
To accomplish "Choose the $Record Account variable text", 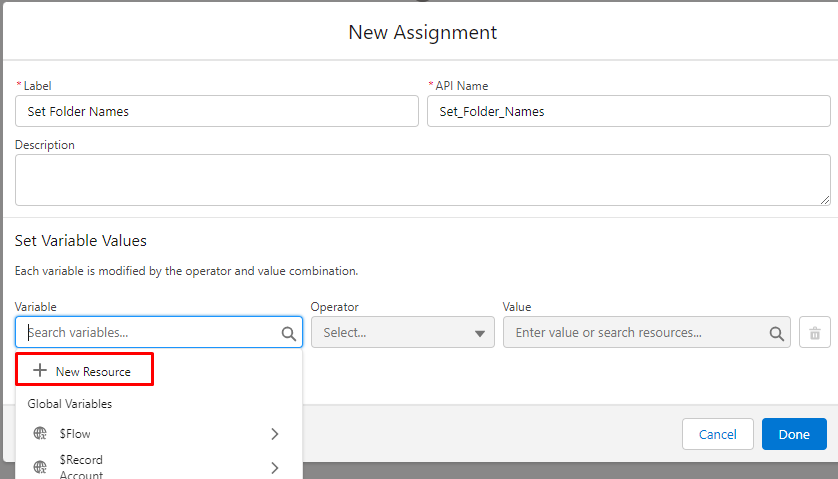I will point(81,467).
